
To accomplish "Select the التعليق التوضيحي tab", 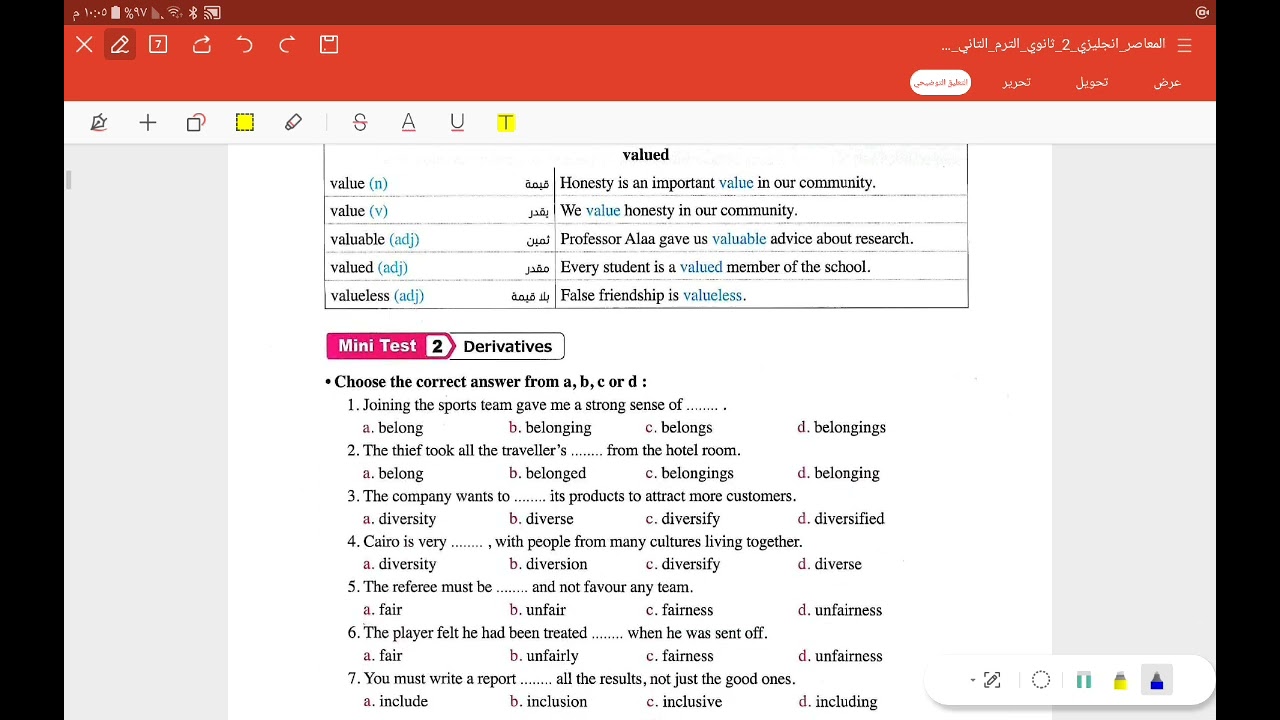I will pyautogui.click(x=940, y=82).
